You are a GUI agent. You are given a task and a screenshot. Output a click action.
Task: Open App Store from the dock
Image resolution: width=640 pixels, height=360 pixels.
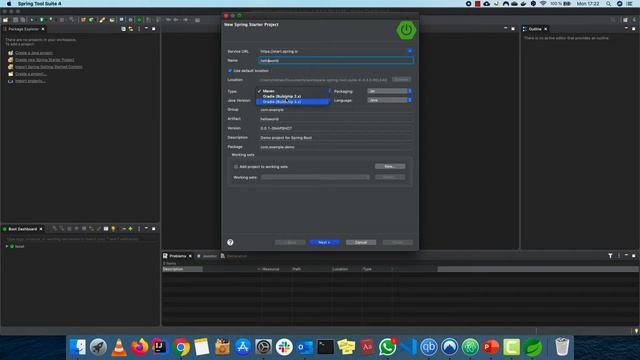point(243,347)
